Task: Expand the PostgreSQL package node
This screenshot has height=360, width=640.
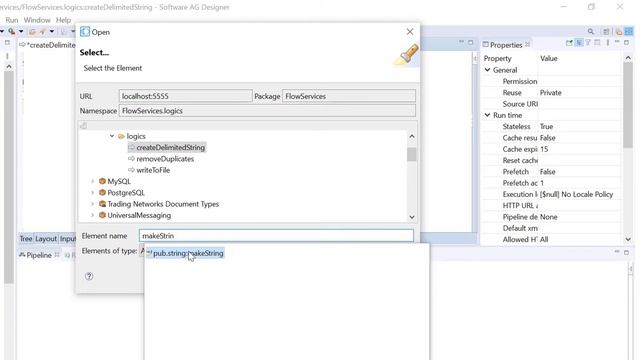Action: [93, 193]
